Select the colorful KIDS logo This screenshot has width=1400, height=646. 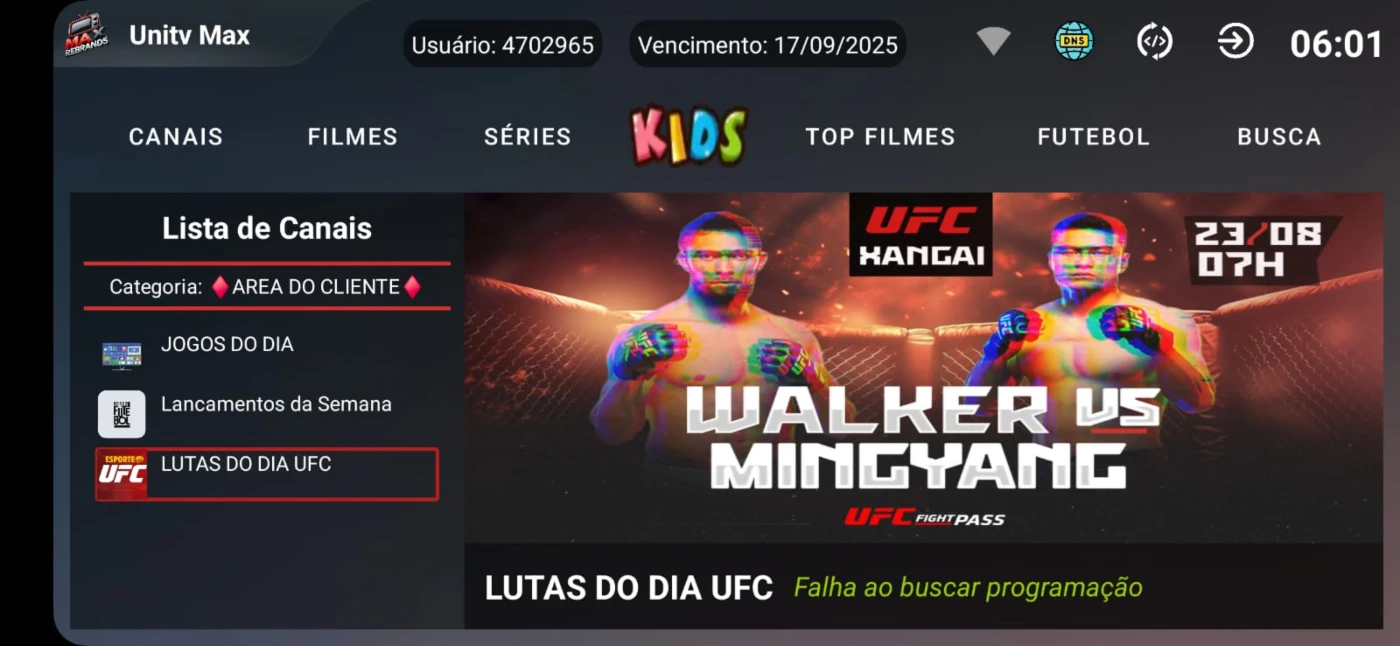click(688, 136)
